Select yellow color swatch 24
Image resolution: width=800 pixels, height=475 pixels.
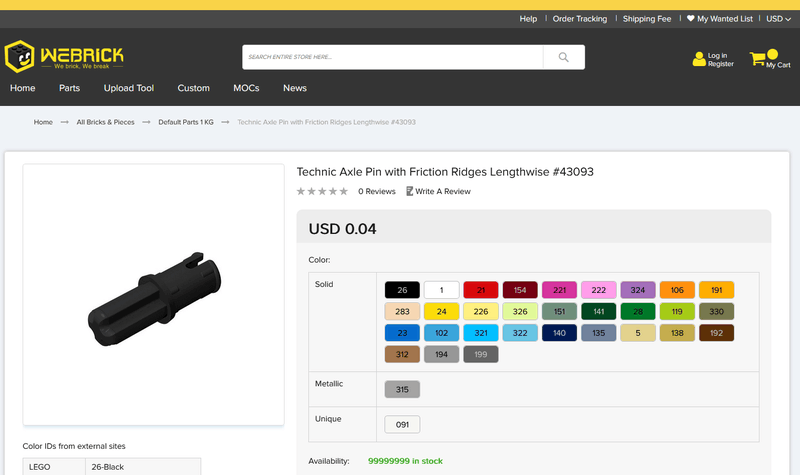[441, 311]
